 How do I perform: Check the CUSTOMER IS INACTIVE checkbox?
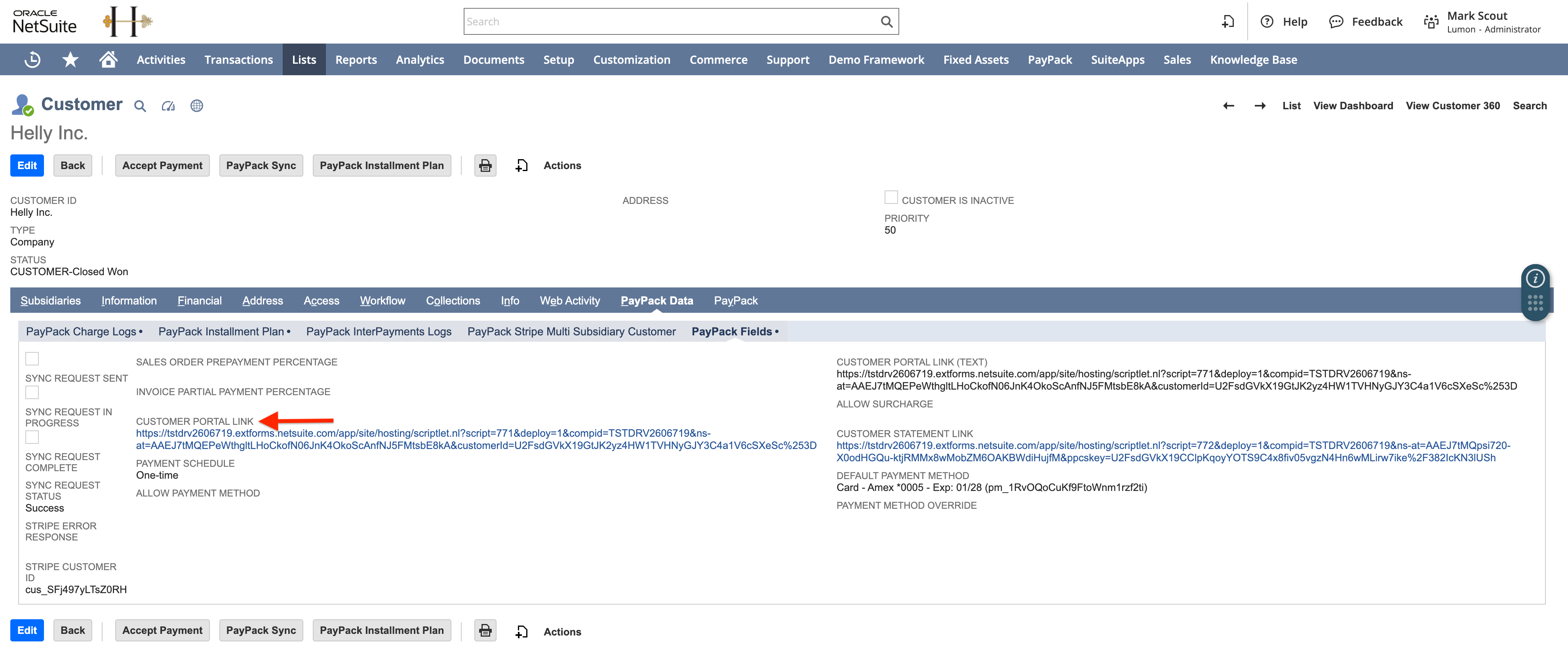[891, 196]
